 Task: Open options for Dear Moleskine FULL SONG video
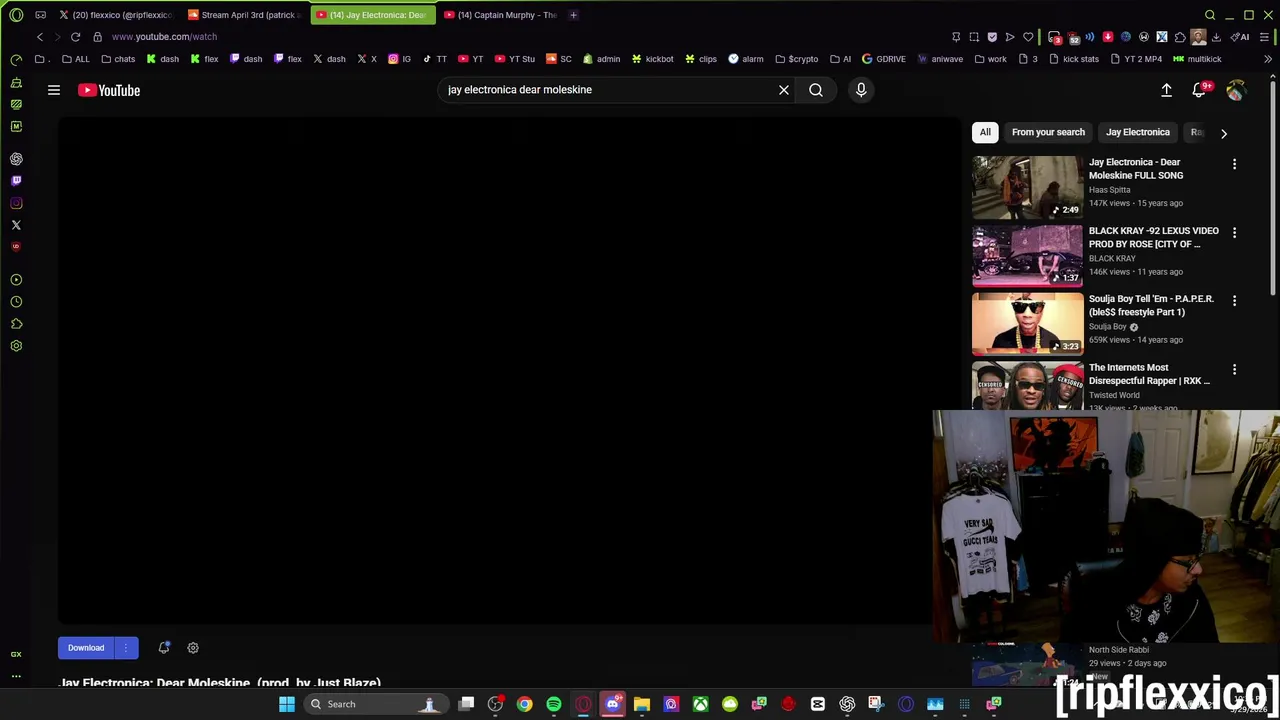[1234, 164]
